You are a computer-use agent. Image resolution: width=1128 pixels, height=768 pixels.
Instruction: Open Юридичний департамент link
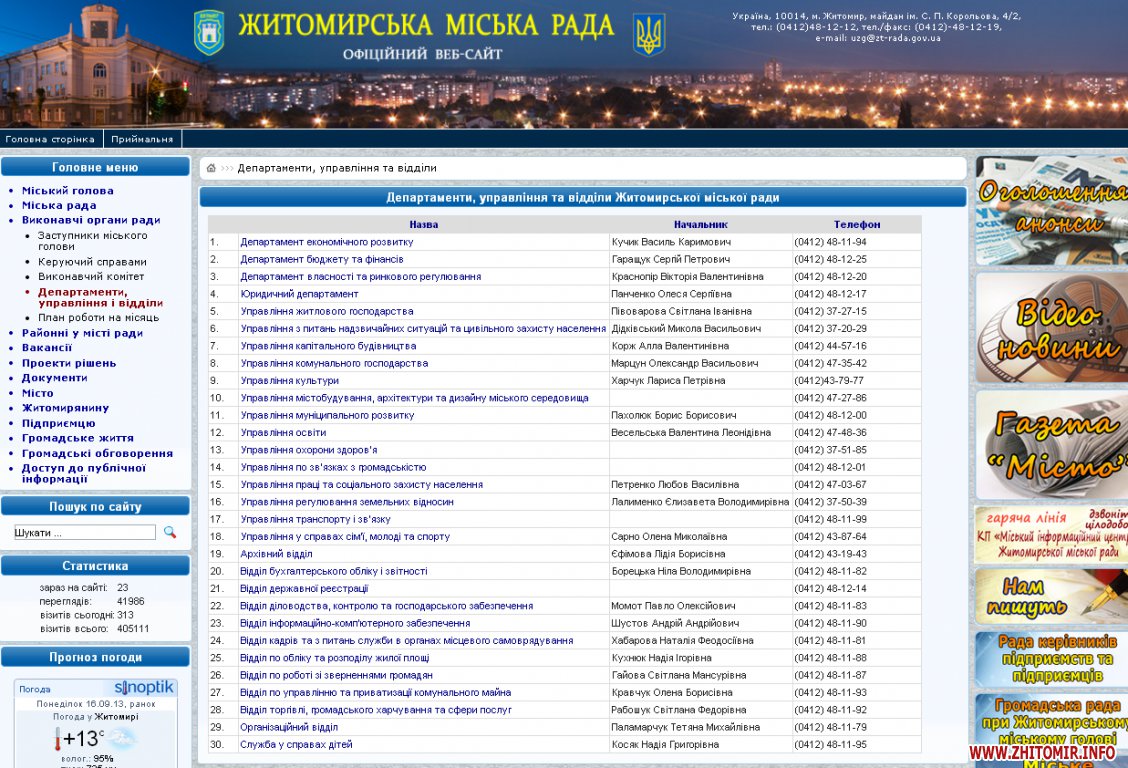point(299,294)
